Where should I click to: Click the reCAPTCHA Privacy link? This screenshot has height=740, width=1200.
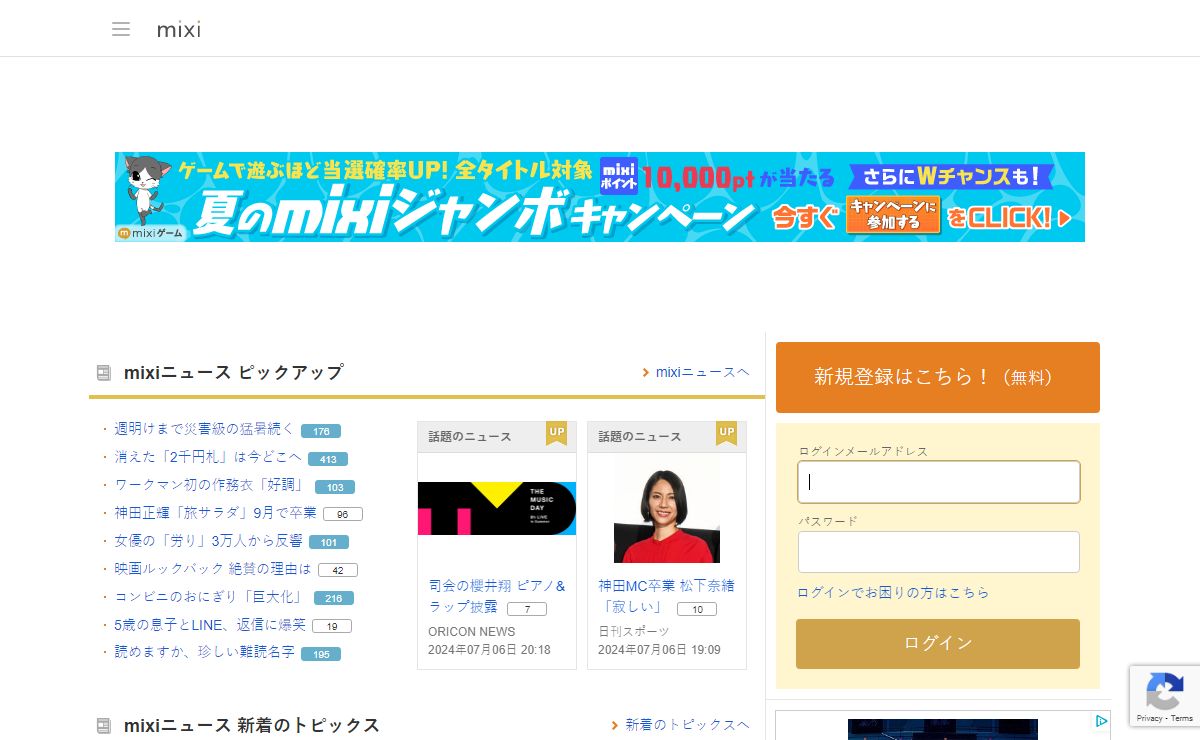point(1148,719)
